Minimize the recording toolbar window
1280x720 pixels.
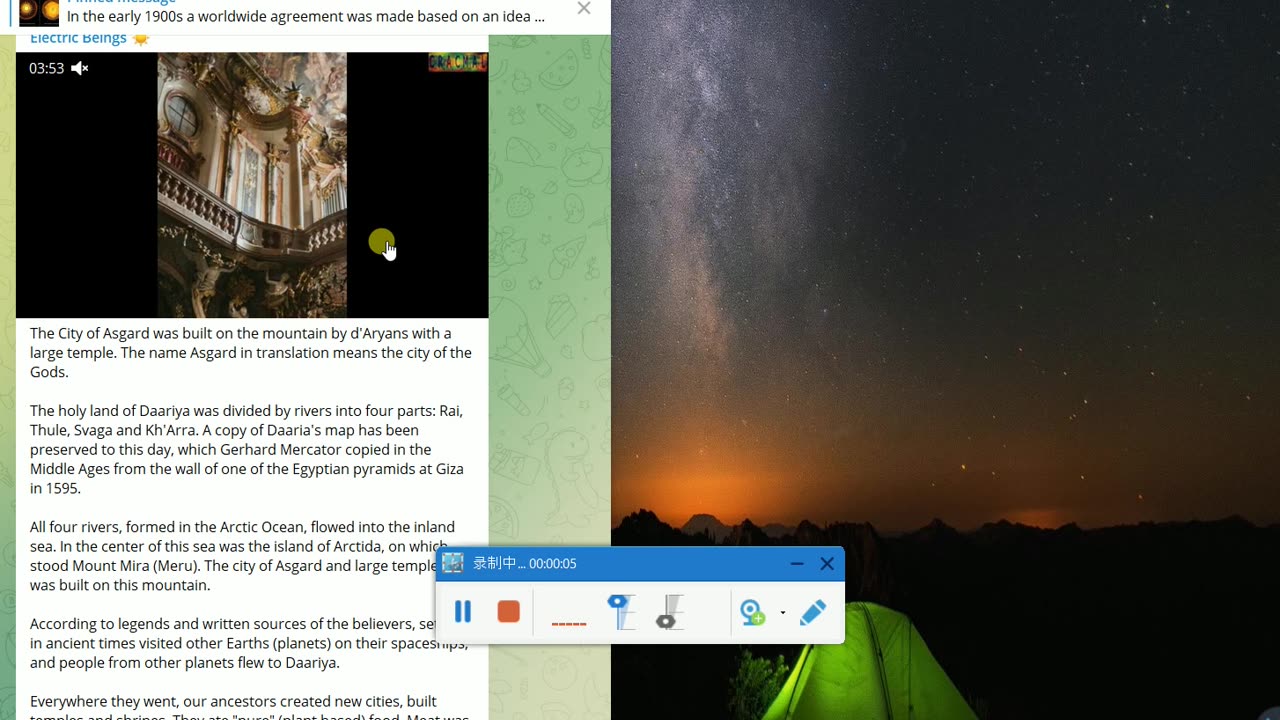click(797, 563)
